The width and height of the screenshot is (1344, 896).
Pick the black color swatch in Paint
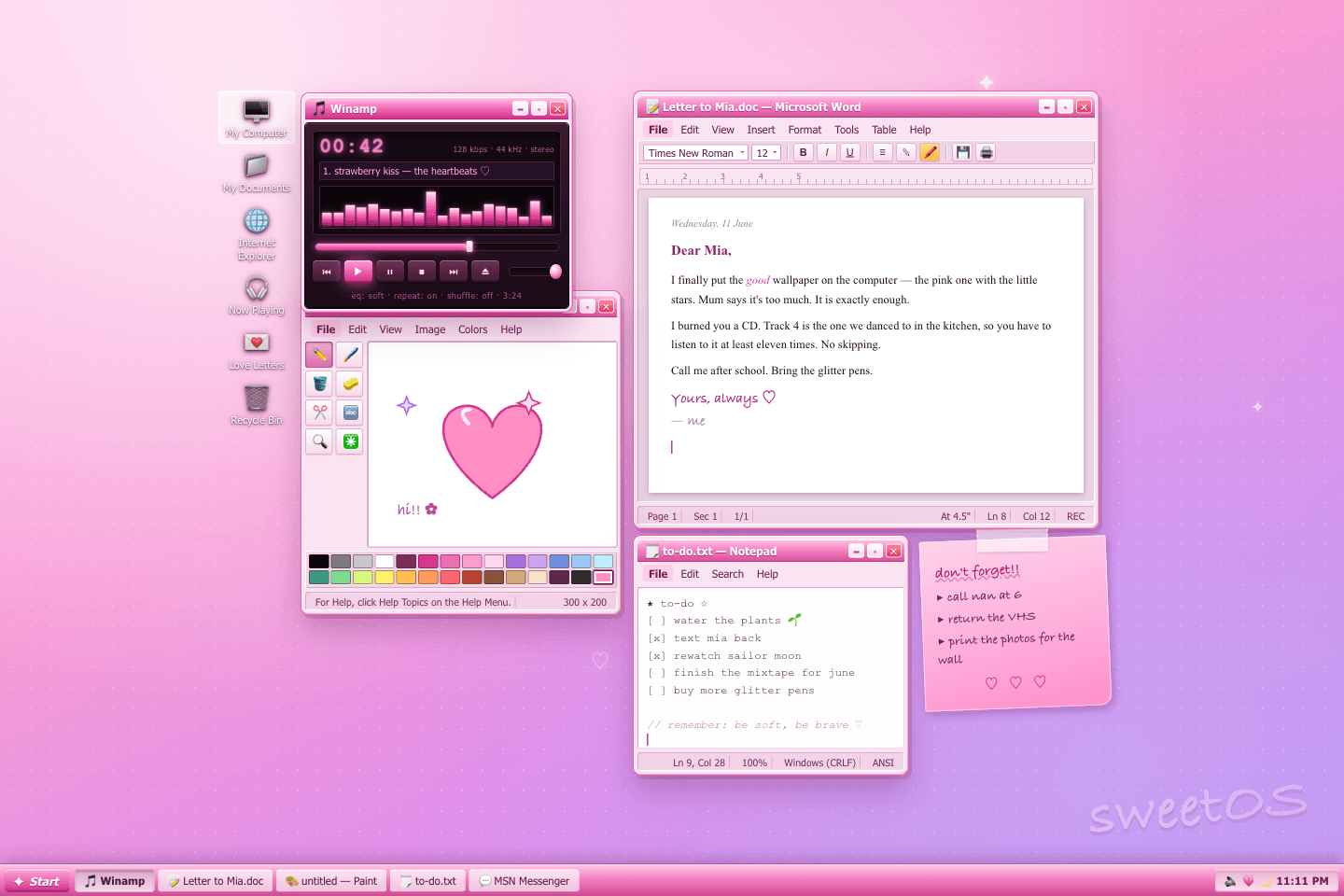[x=318, y=561]
